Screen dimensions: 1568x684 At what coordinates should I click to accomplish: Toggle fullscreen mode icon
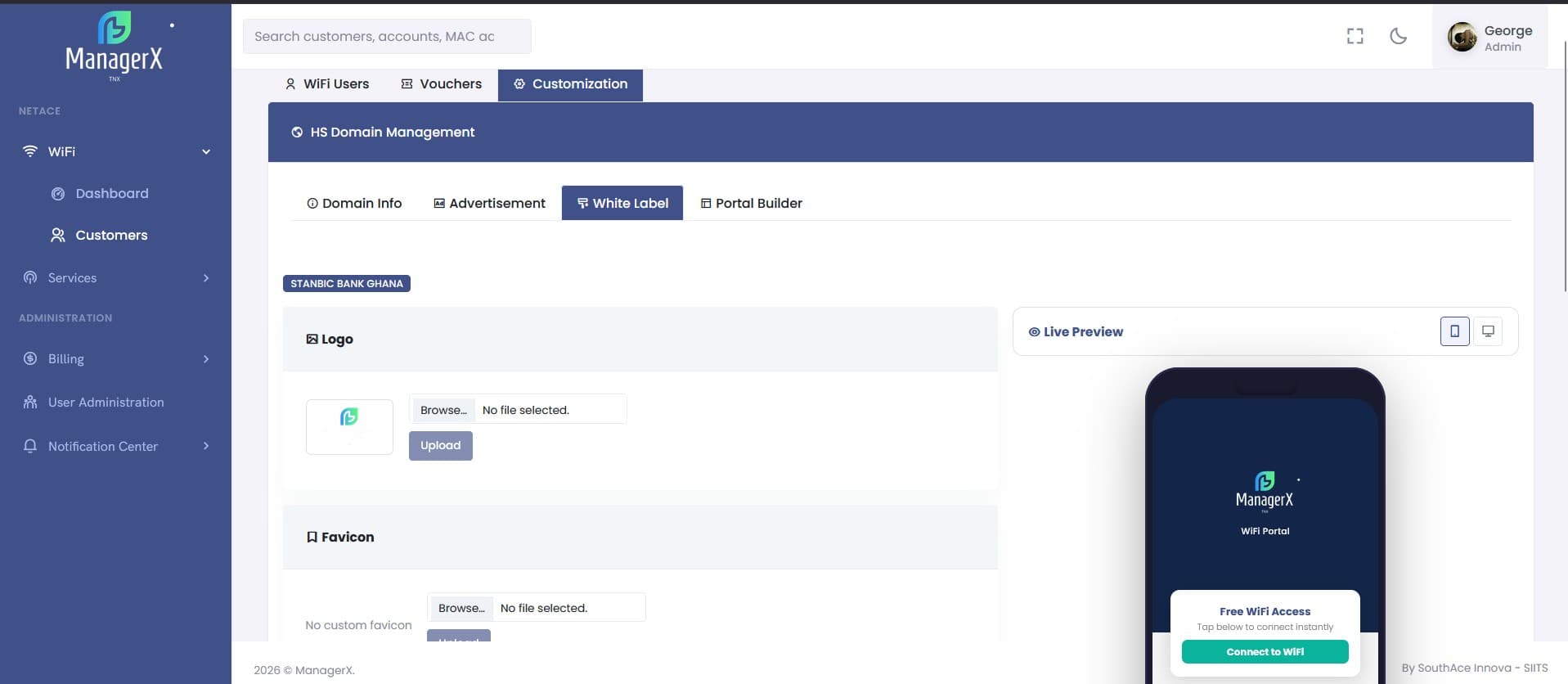[x=1355, y=36]
